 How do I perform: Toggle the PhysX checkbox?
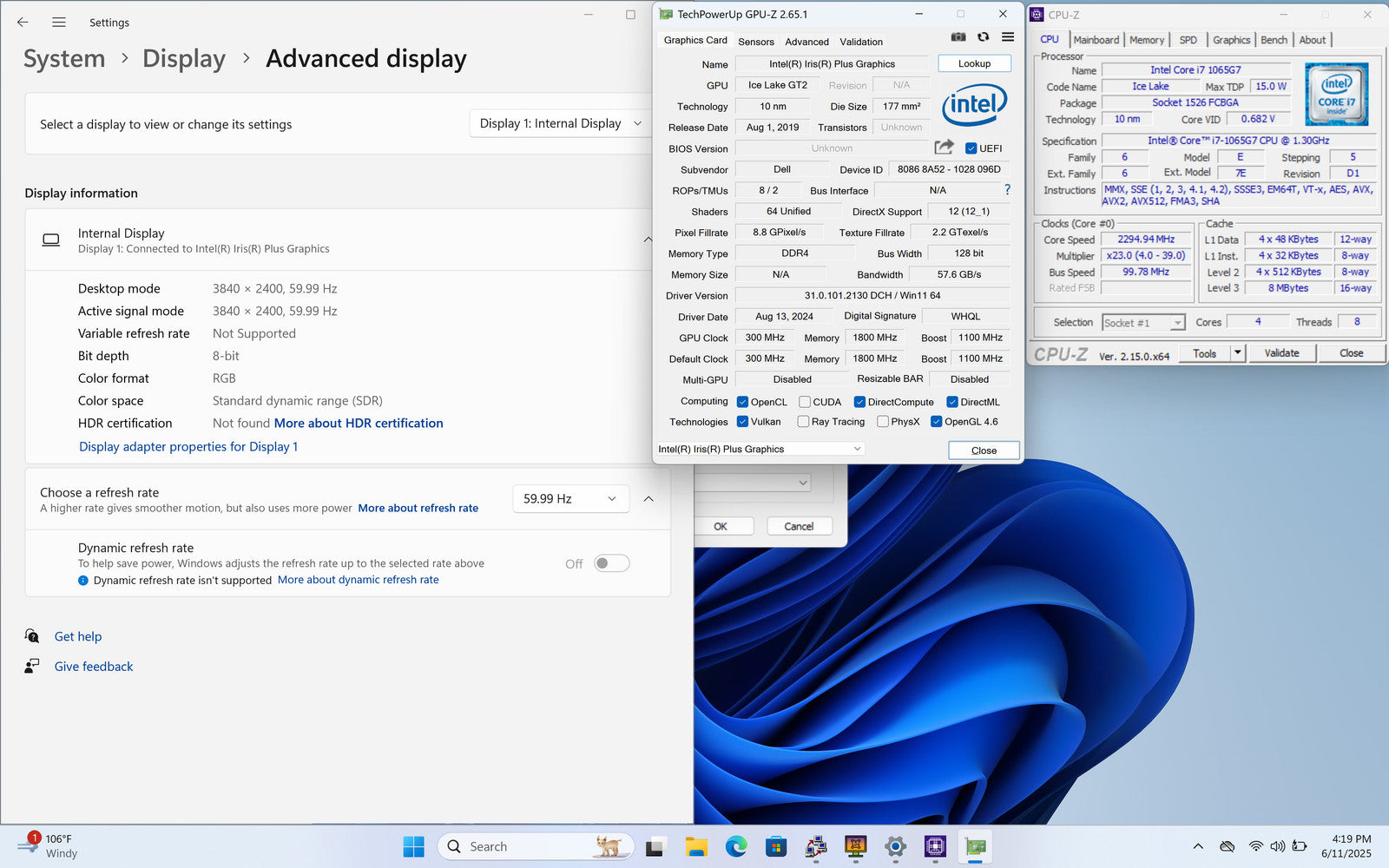point(883,422)
